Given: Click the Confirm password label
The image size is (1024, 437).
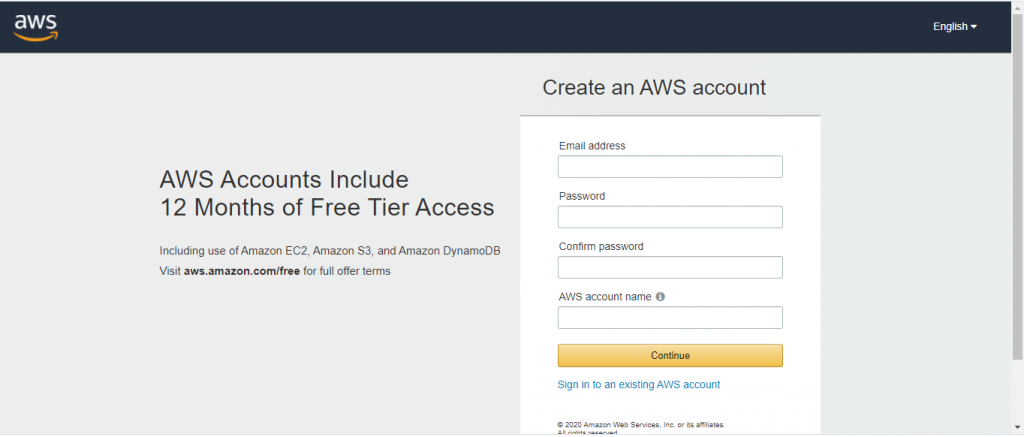Looking at the screenshot, I should 601,246.
